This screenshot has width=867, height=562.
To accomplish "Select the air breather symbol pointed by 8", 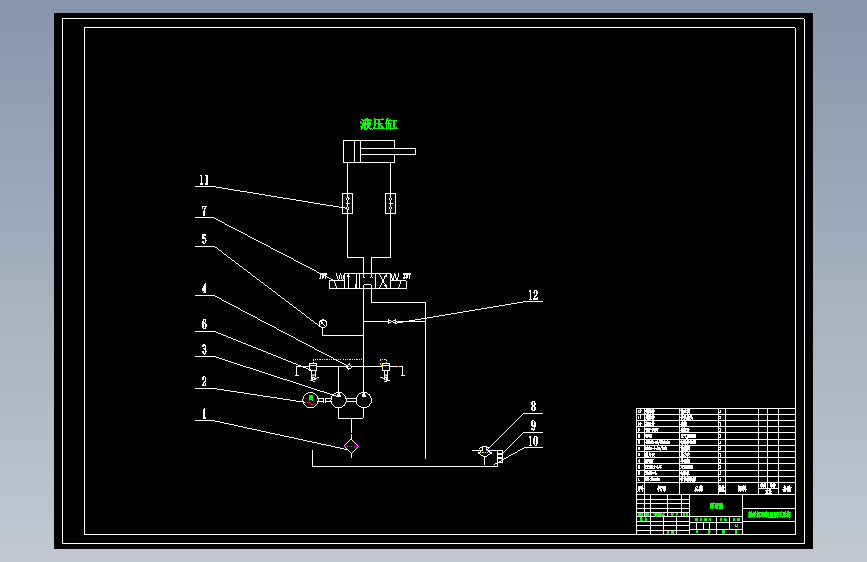I will click(x=484, y=452).
